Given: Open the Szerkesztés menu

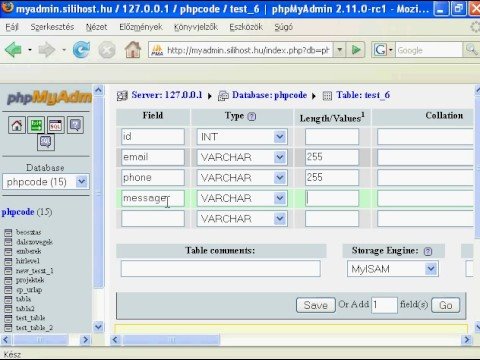Looking at the screenshot, I should point(52,27).
